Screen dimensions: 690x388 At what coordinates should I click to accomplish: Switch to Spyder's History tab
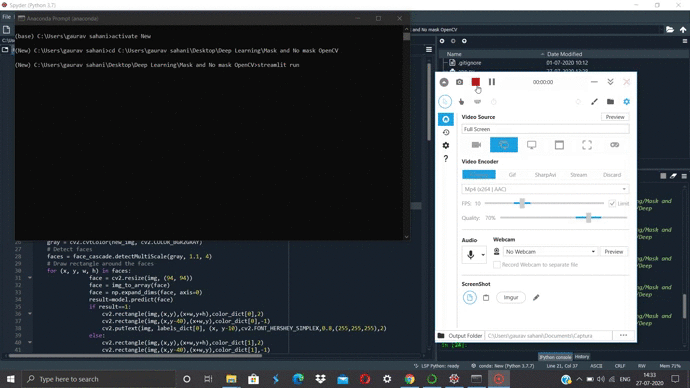point(582,357)
